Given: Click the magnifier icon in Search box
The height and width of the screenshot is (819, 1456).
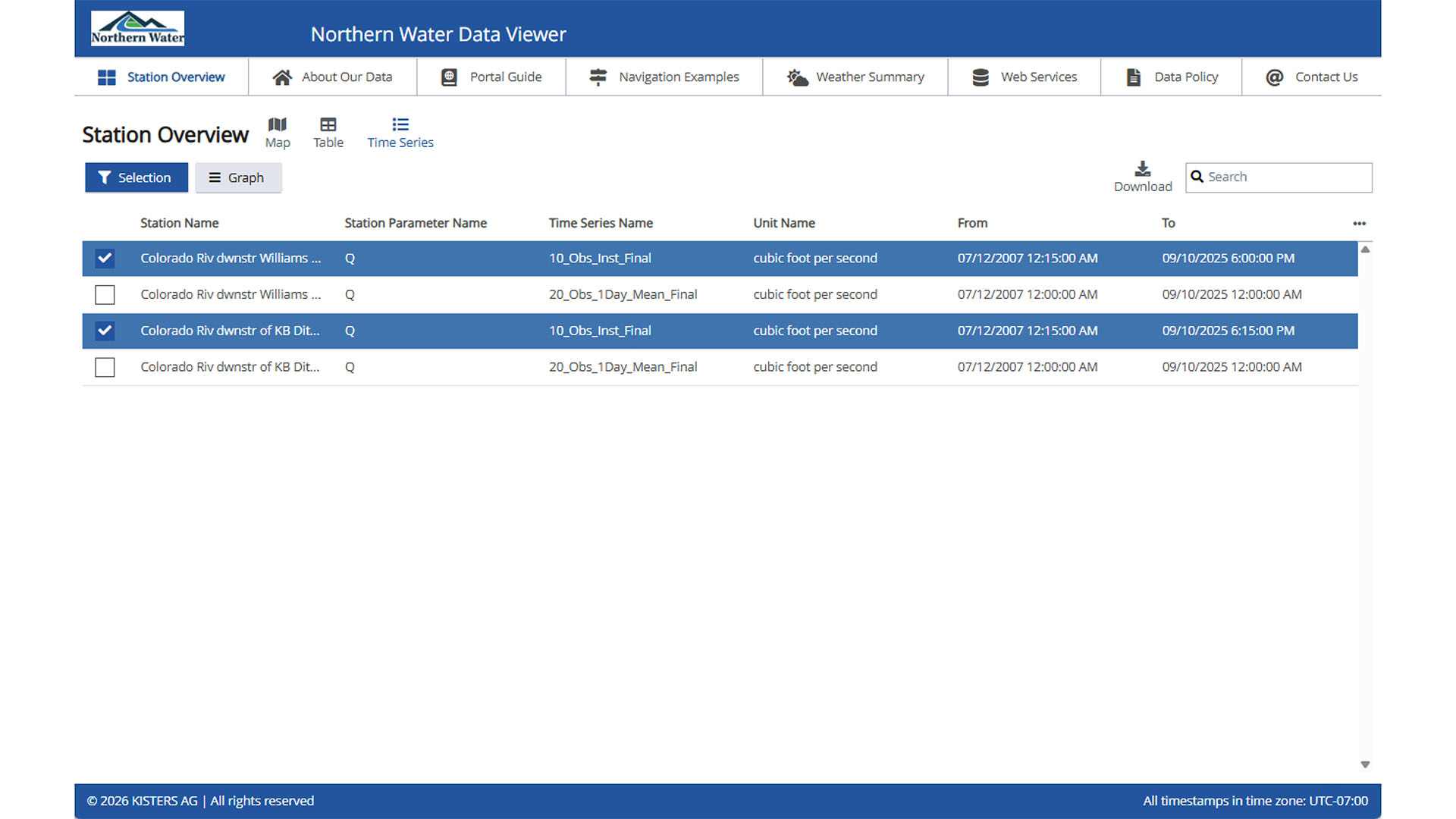Looking at the screenshot, I should click(x=1197, y=177).
